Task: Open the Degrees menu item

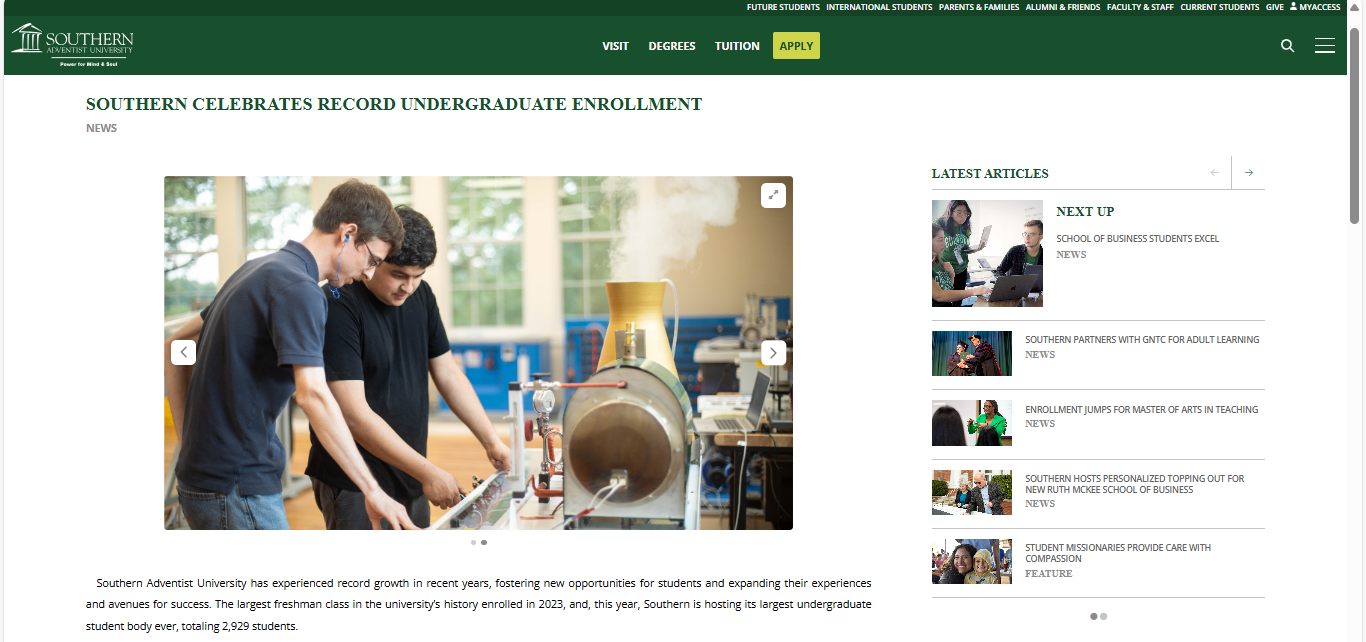Action: coord(672,46)
